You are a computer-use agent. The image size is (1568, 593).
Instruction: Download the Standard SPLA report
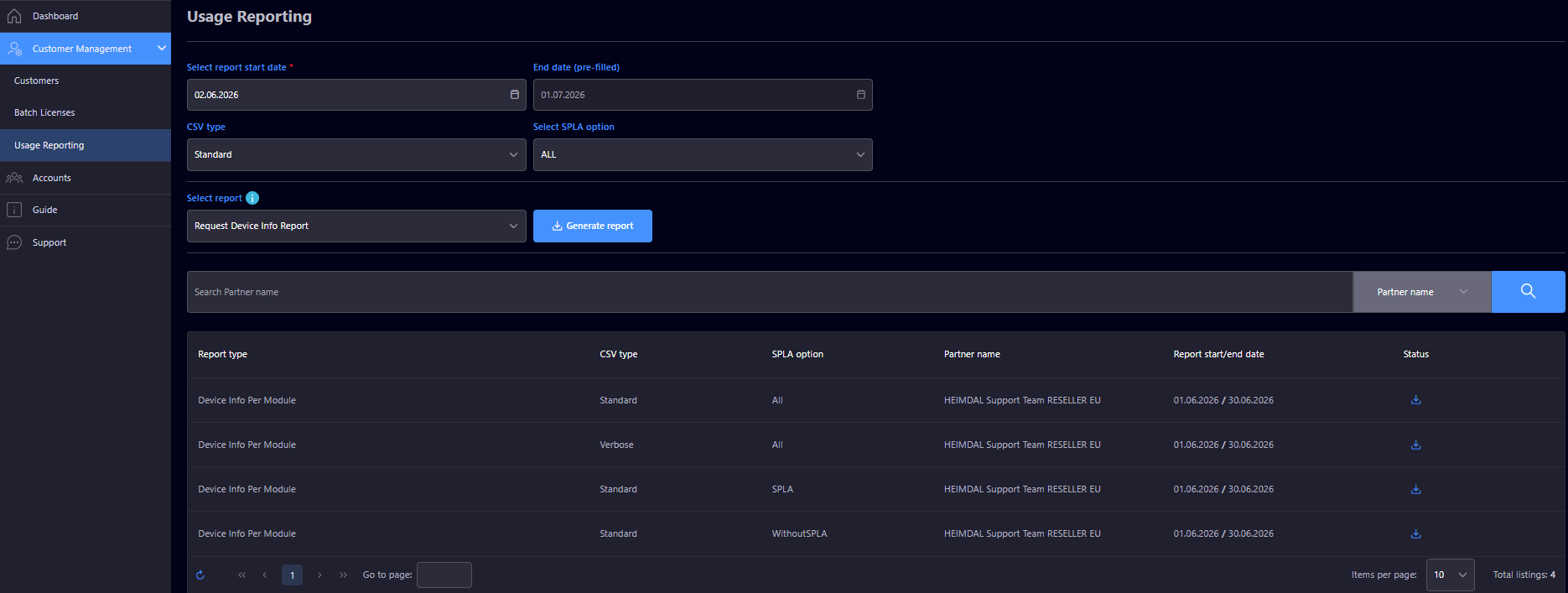pyautogui.click(x=1415, y=489)
